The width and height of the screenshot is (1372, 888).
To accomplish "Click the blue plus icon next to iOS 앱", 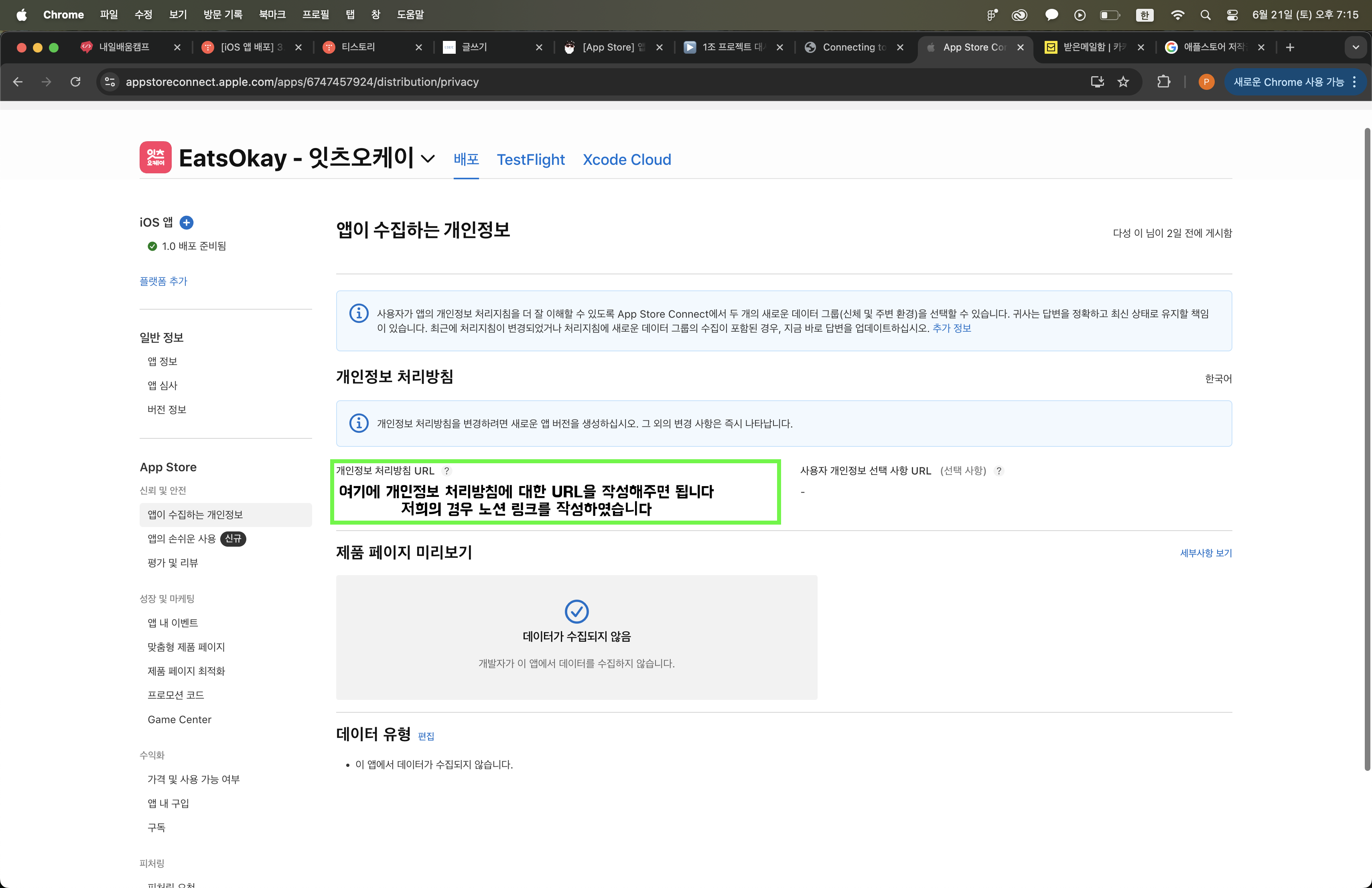I will 186,223.
